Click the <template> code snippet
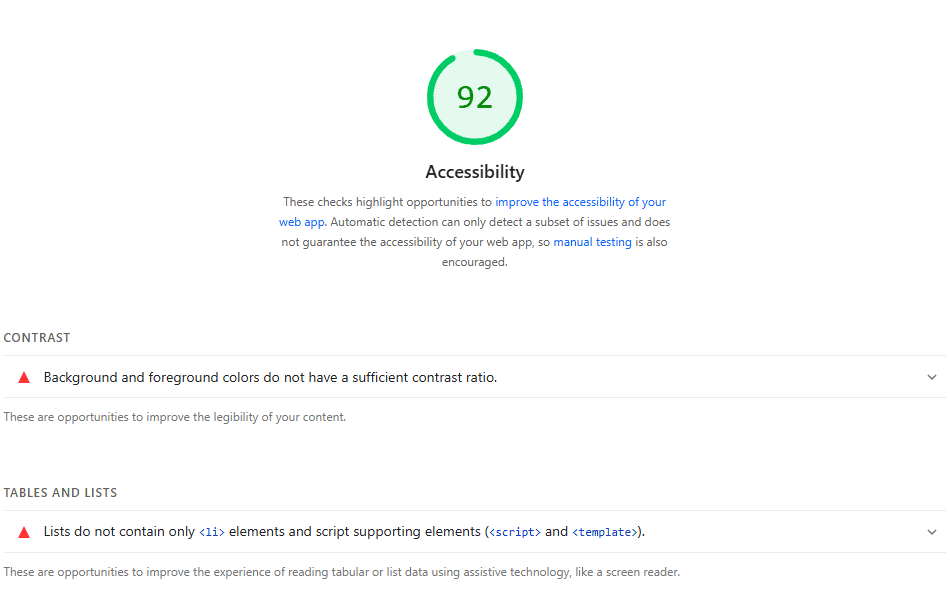The image size is (950, 611). pos(605,532)
